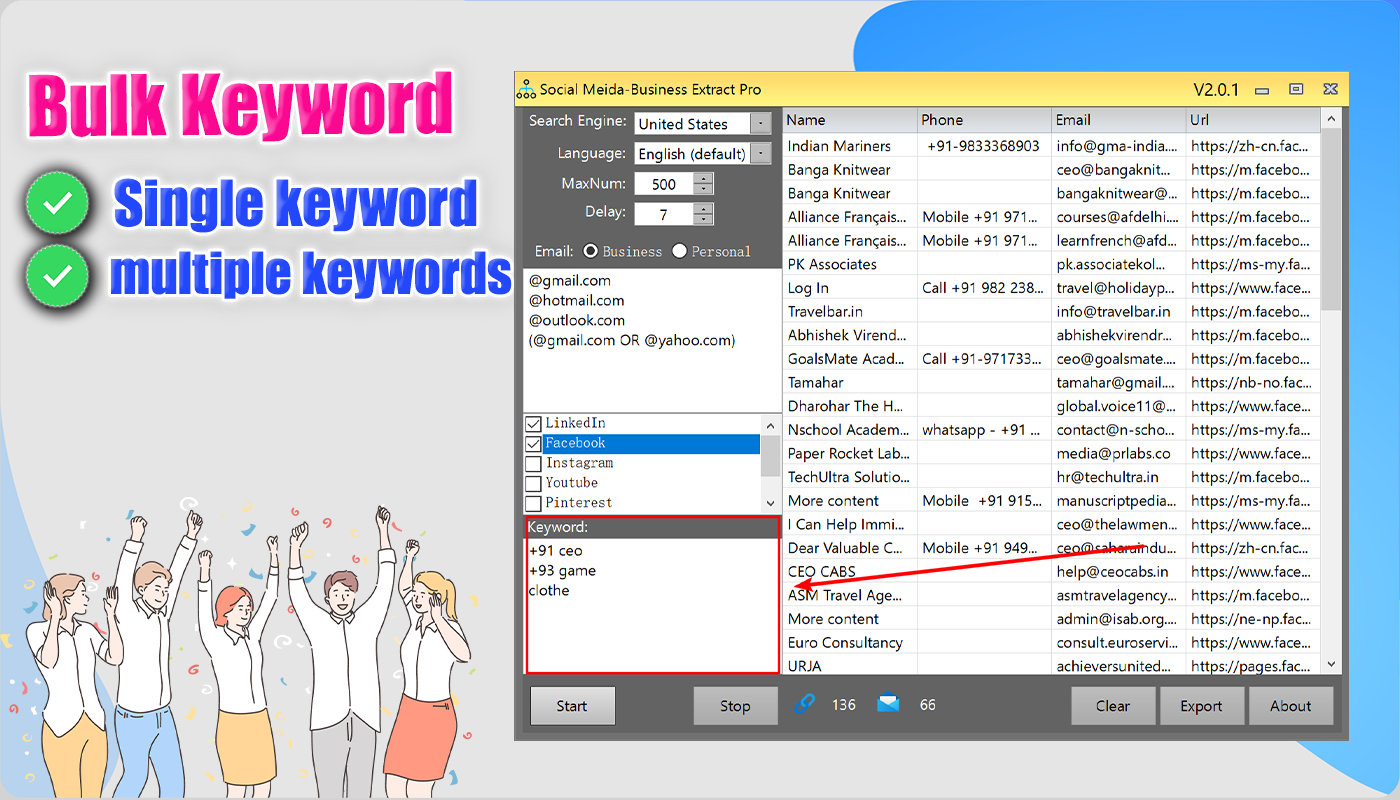Open the Language dropdown showing English (default)
The width and height of the screenshot is (1400, 800).
click(x=761, y=154)
